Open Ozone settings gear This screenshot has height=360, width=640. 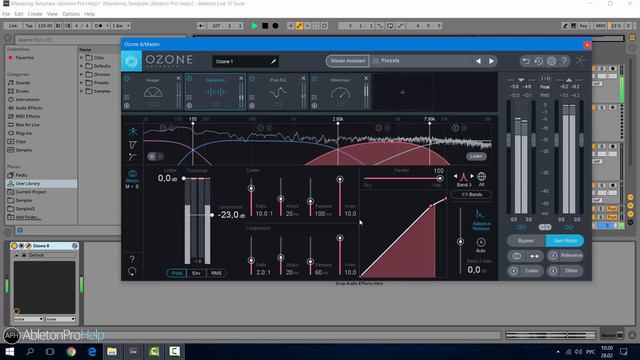click(x=551, y=61)
